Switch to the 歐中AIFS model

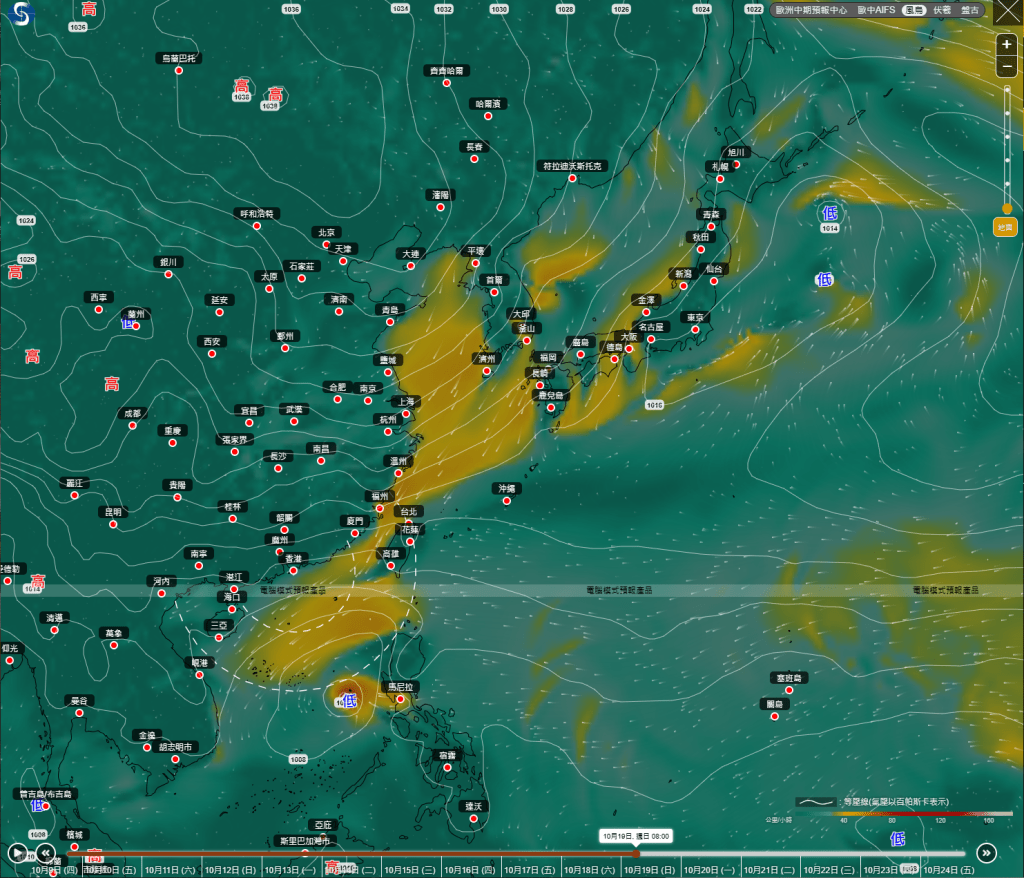876,10
